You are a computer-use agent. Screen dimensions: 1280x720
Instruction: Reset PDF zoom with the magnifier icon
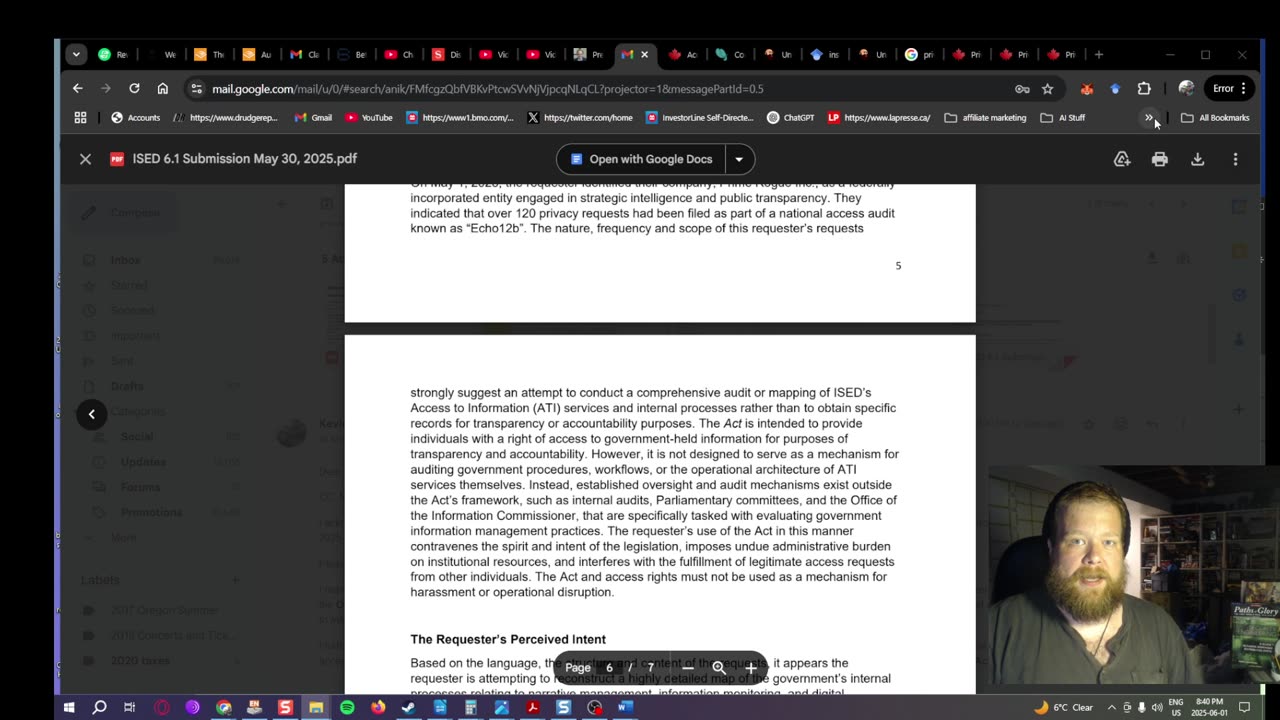pyautogui.click(x=718, y=668)
